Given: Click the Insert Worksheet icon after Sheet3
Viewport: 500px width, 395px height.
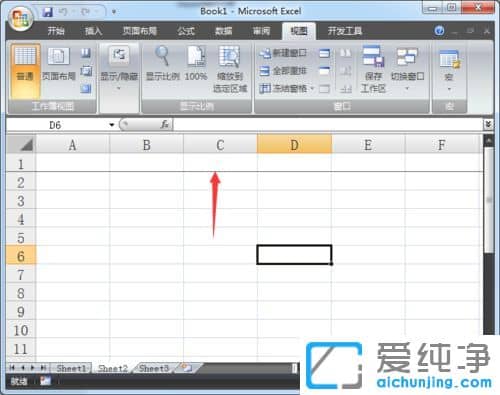Looking at the screenshot, I should coord(187,368).
